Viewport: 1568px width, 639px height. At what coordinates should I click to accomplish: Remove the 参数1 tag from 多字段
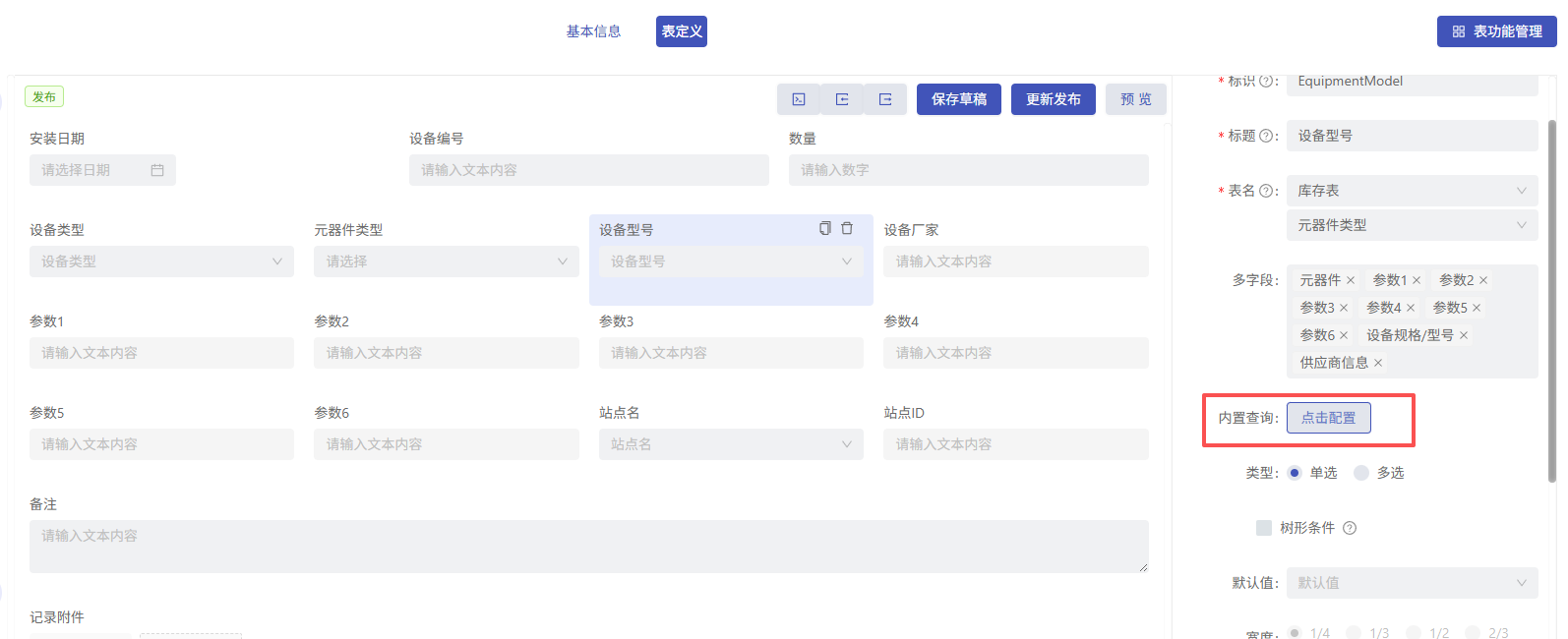1417,280
